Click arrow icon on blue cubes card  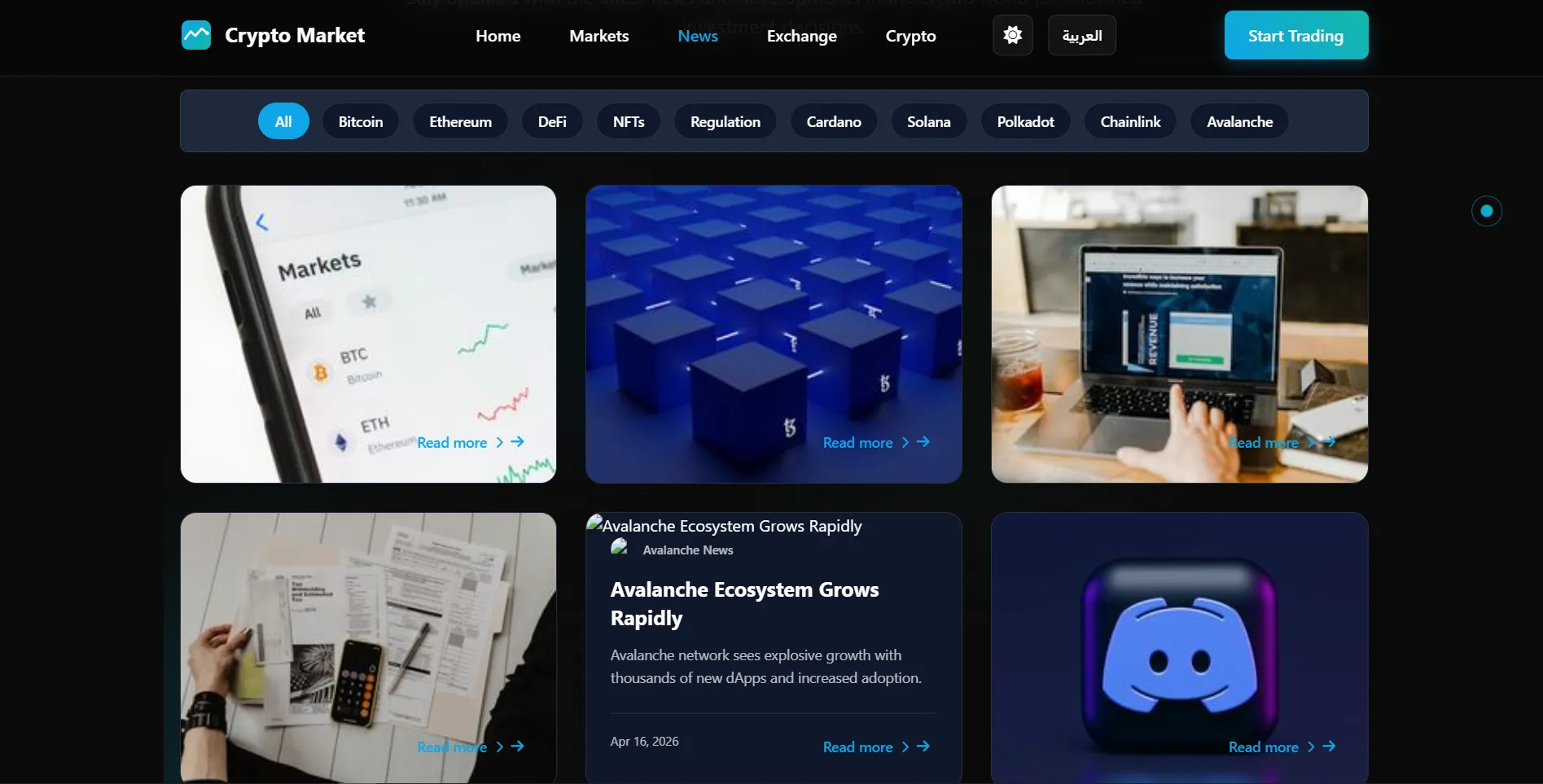click(x=923, y=442)
